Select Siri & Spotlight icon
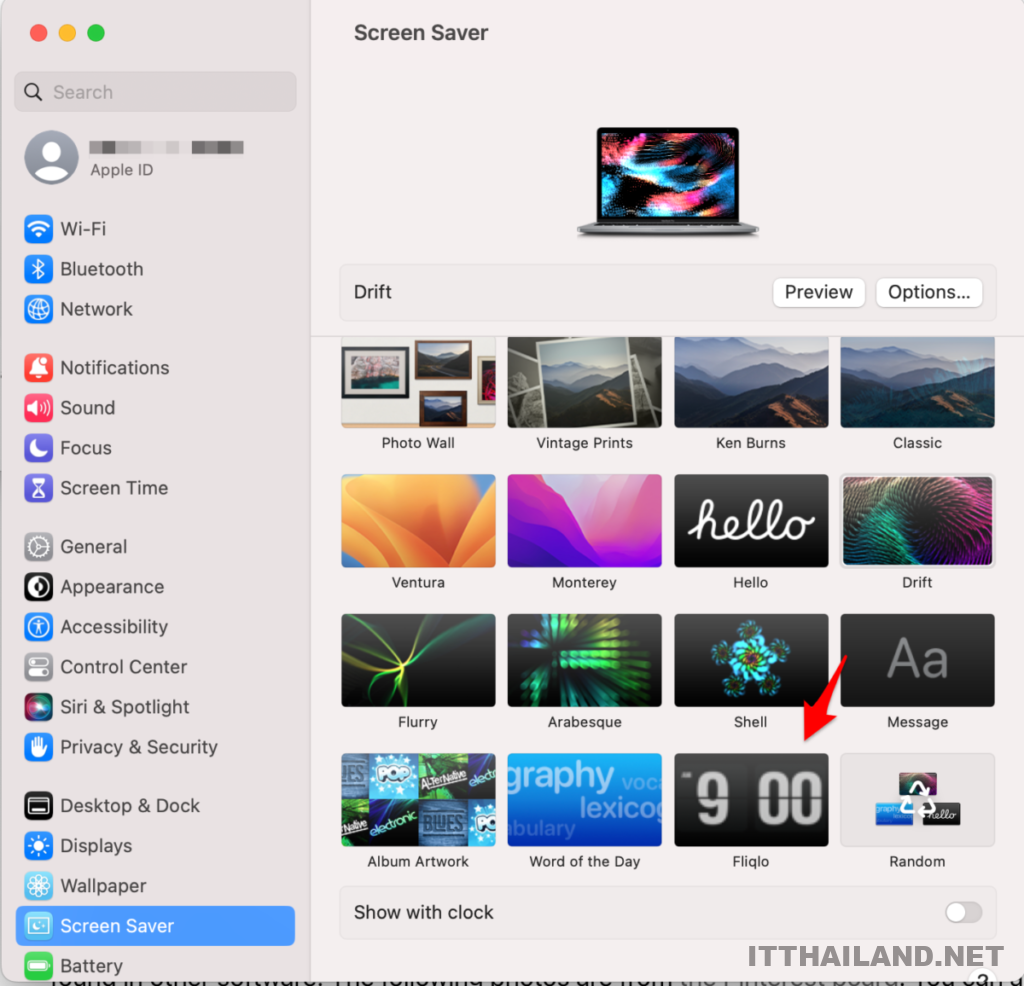This screenshot has height=986, width=1024. [x=39, y=707]
